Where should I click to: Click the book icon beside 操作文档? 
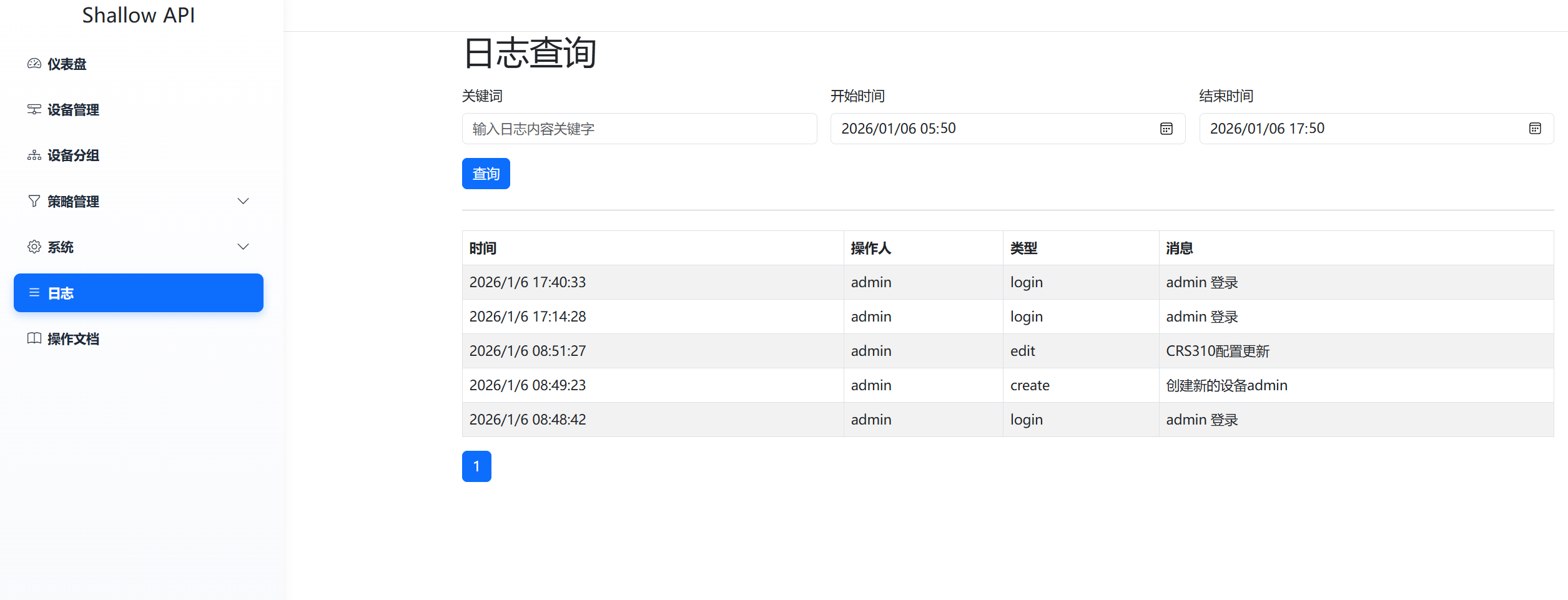pos(34,338)
